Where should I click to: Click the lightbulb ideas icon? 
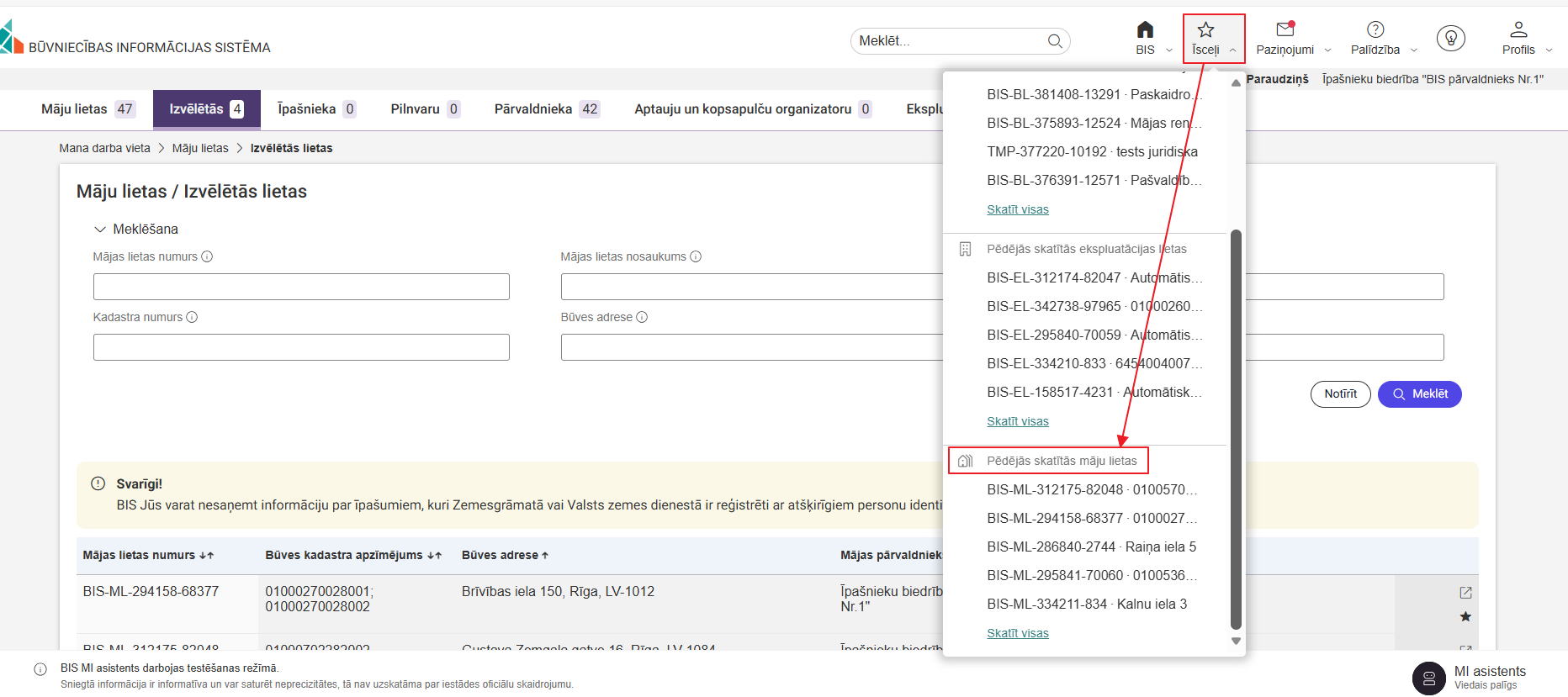coord(1450,38)
